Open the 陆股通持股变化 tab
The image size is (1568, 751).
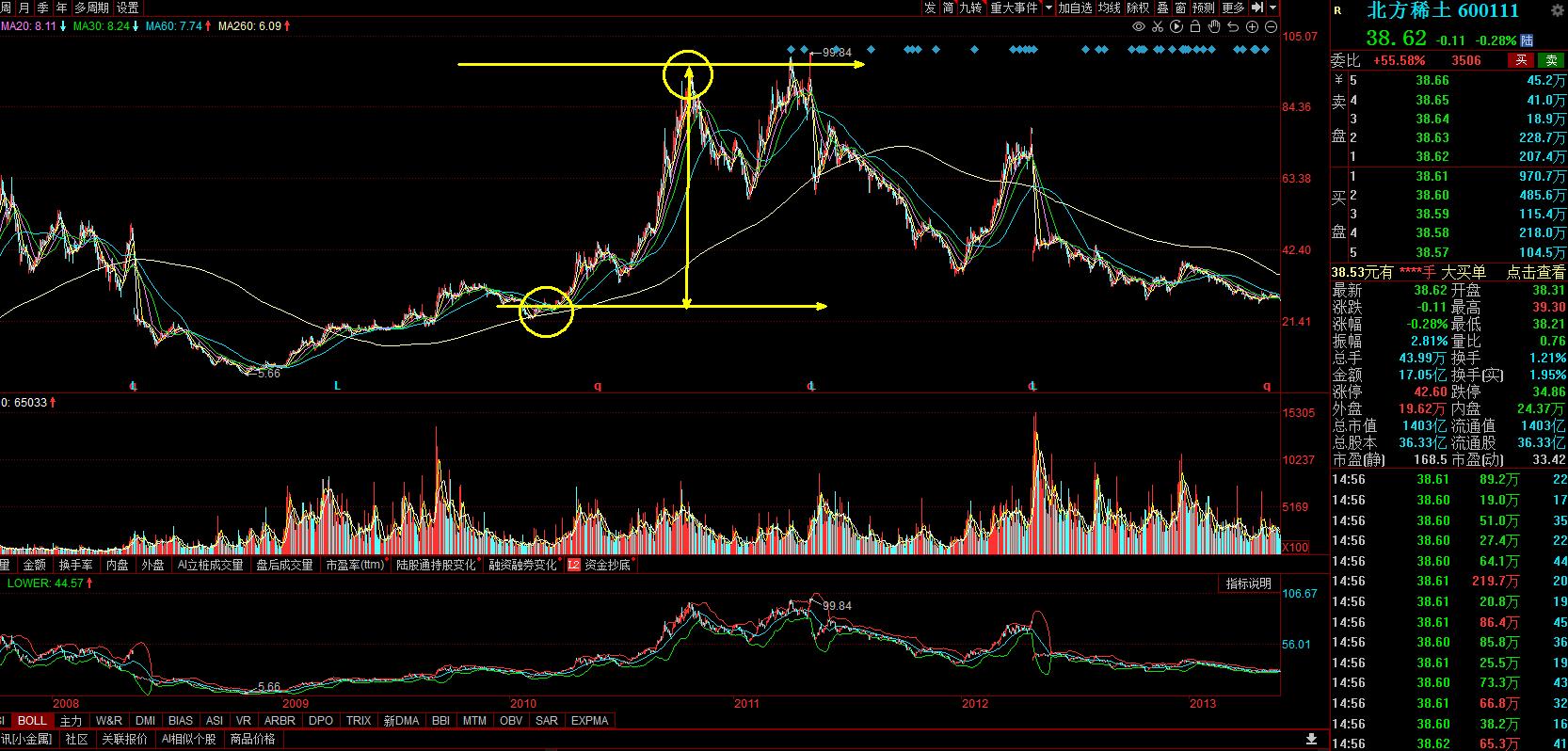coord(436,565)
